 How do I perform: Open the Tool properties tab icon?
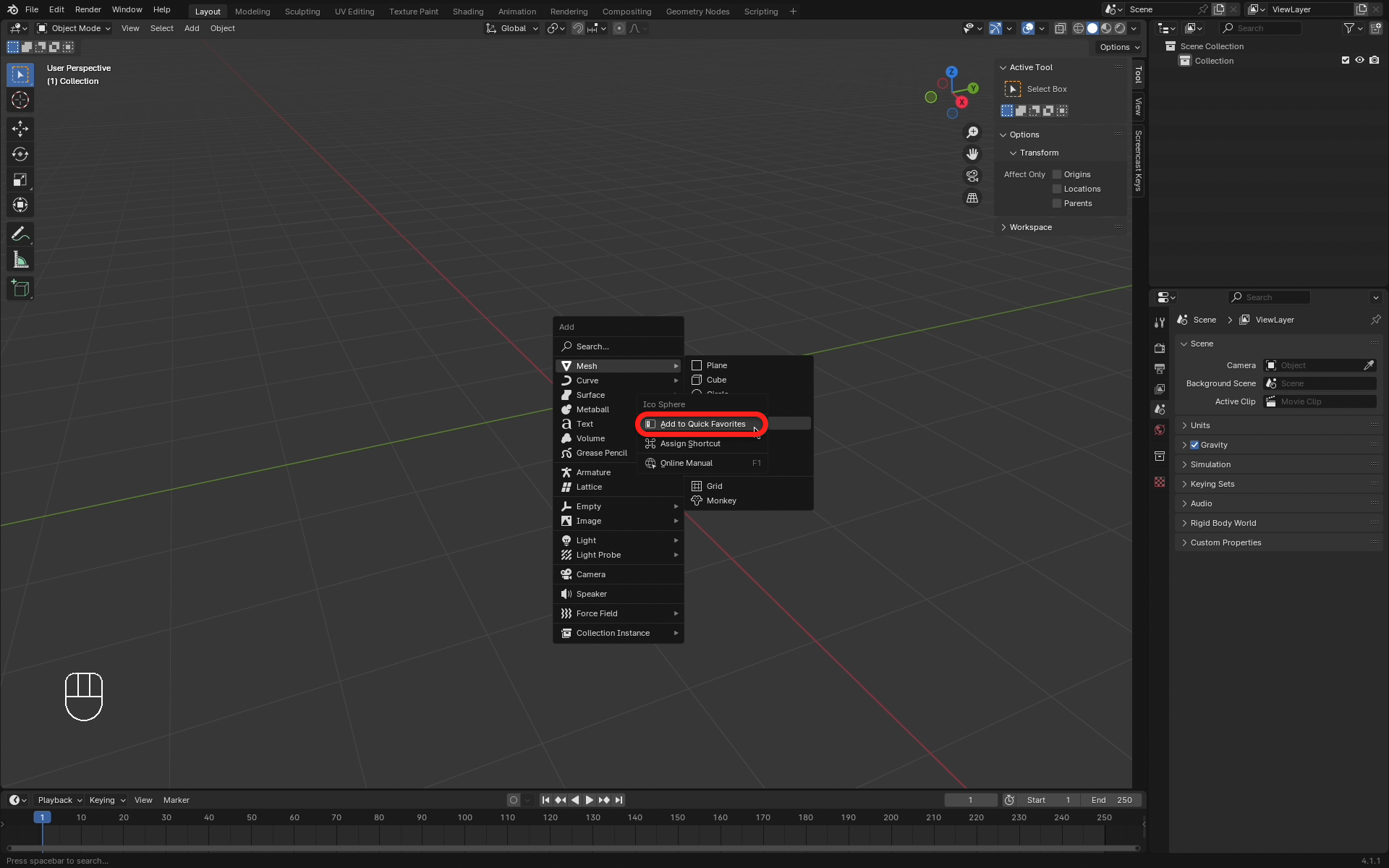(x=1160, y=323)
